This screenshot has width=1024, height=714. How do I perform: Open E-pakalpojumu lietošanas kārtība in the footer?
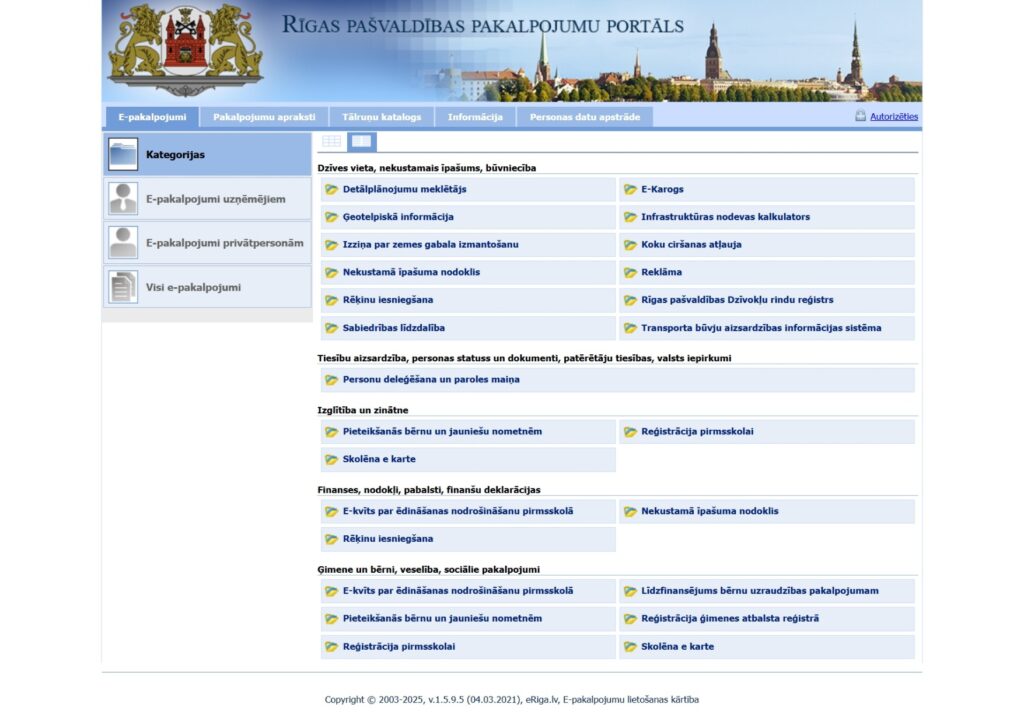coord(631,700)
